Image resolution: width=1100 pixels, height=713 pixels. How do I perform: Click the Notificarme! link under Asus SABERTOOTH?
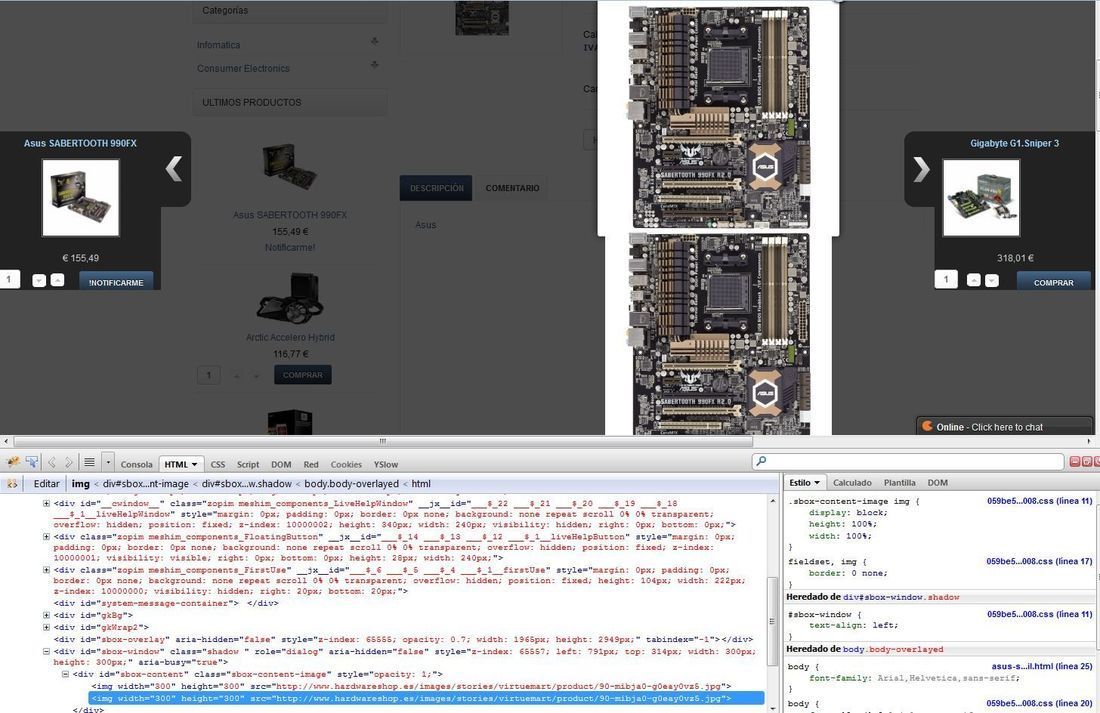coord(290,247)
